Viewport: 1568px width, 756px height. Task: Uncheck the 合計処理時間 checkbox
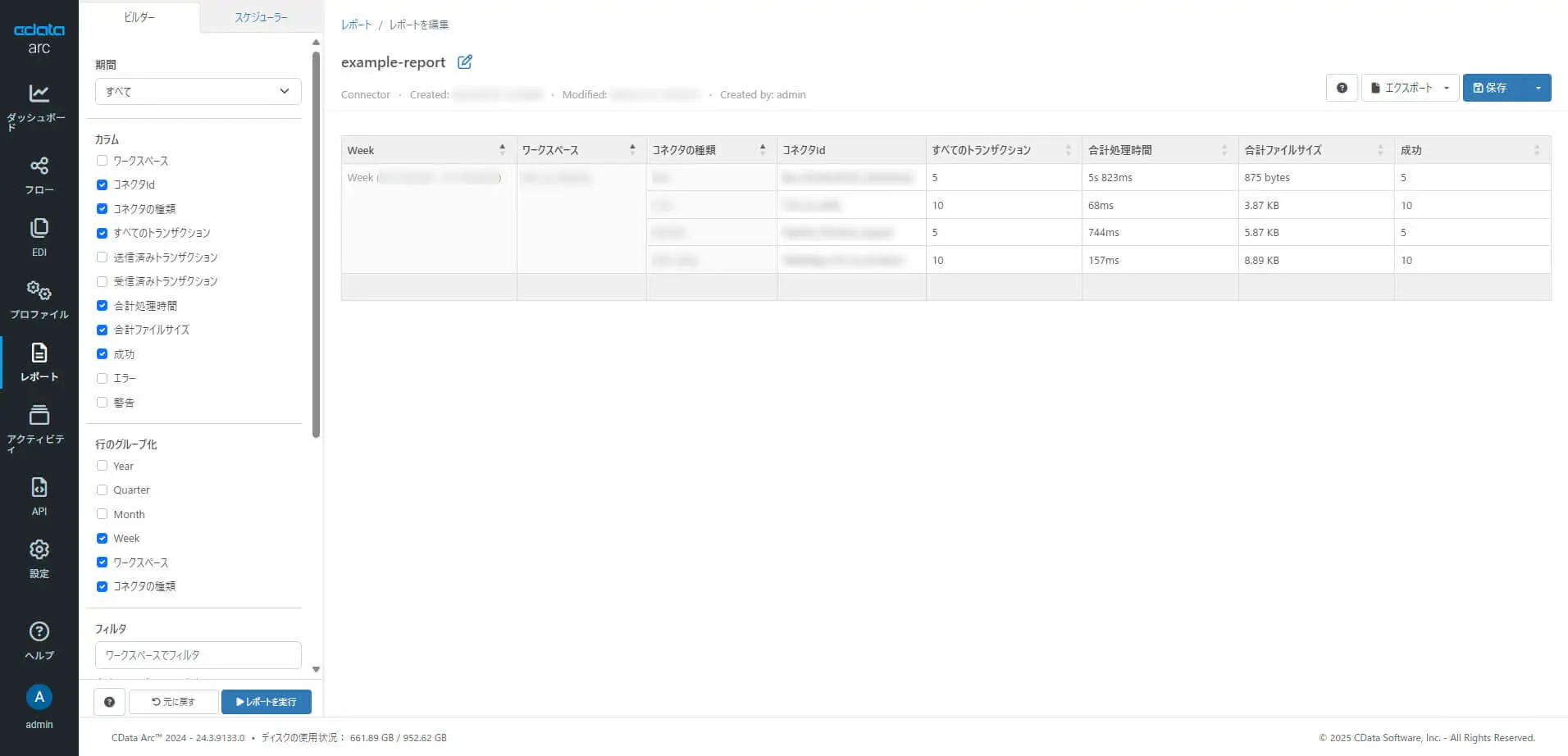coord(102,306)
